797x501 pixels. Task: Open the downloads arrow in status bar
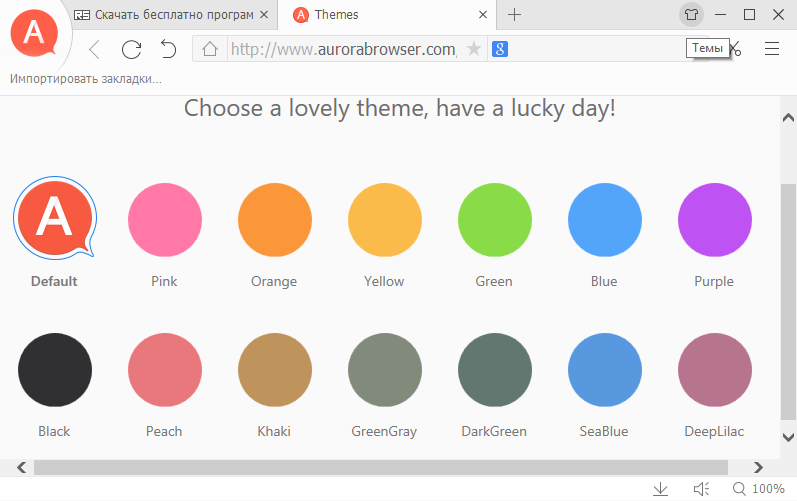click(660, 489)
